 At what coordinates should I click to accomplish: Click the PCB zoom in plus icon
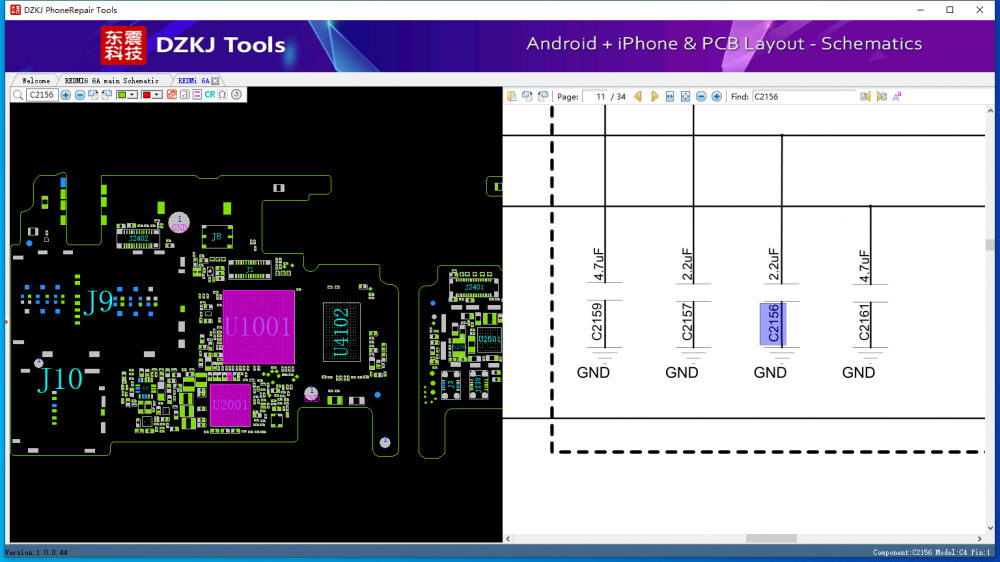click(66, 95)
